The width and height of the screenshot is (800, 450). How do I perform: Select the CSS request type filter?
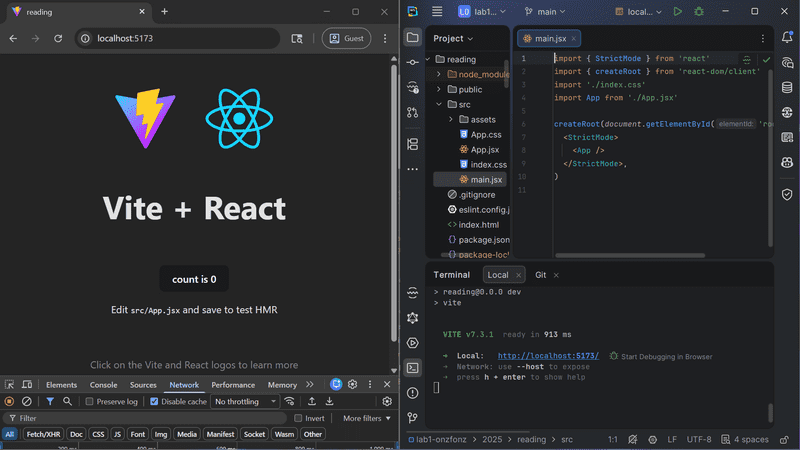coord(98,434)
